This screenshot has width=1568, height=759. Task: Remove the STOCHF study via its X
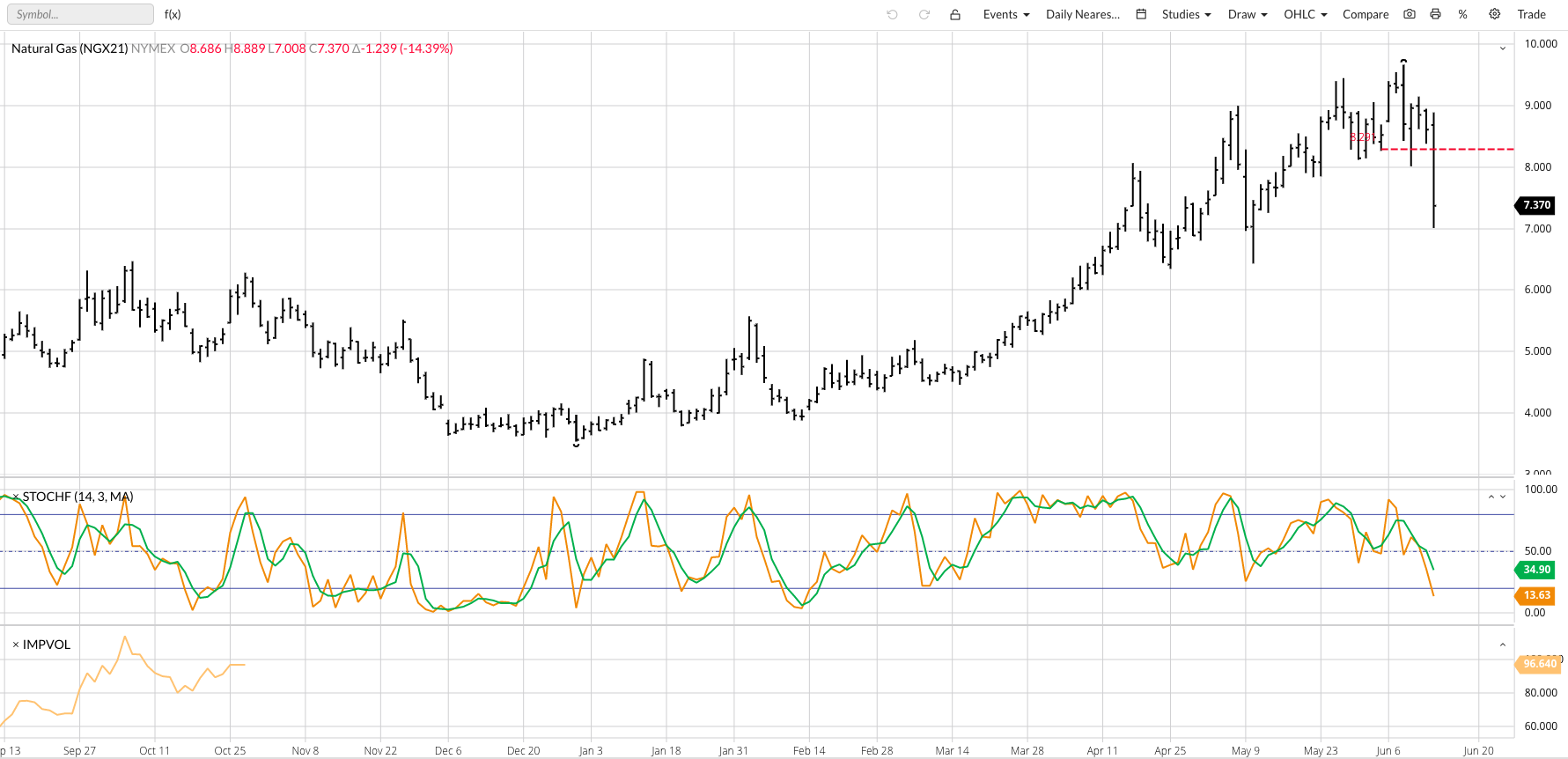(16, 497)
